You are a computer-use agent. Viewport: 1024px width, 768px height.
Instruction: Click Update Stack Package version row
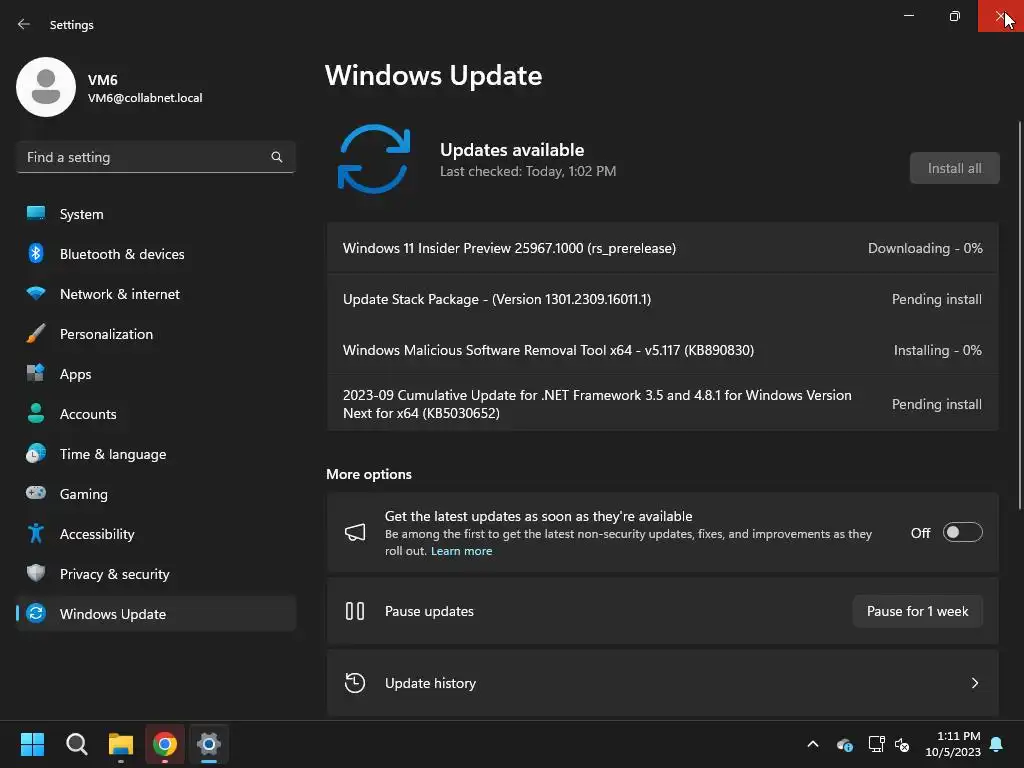pos(663,299)
